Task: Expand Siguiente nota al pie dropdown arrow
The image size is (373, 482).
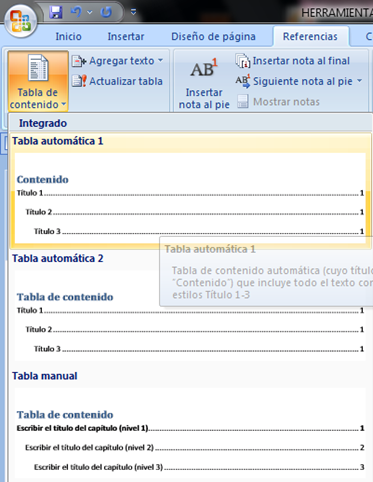Action: (359, 81)
